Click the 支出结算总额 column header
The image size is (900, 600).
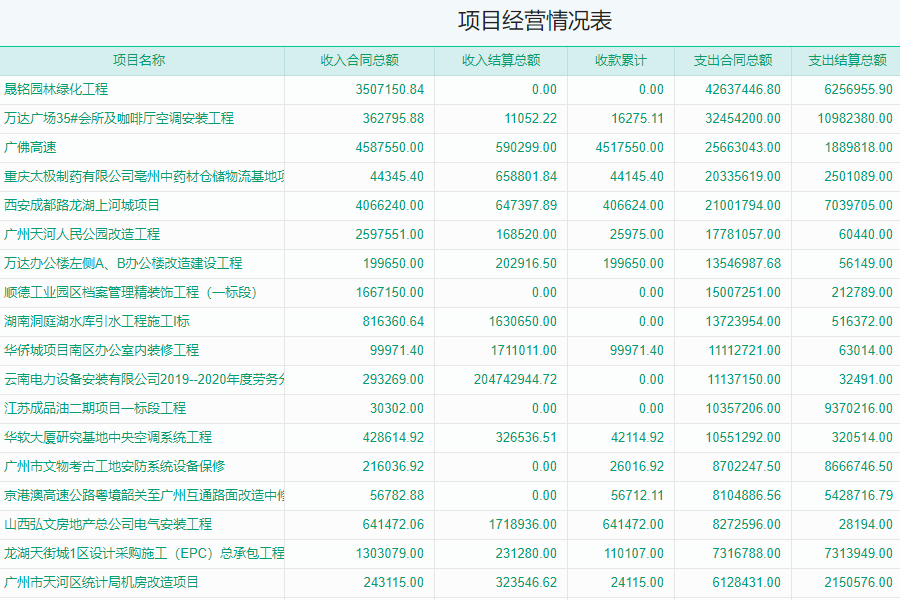pyautogui.click(x=846, y=60)
